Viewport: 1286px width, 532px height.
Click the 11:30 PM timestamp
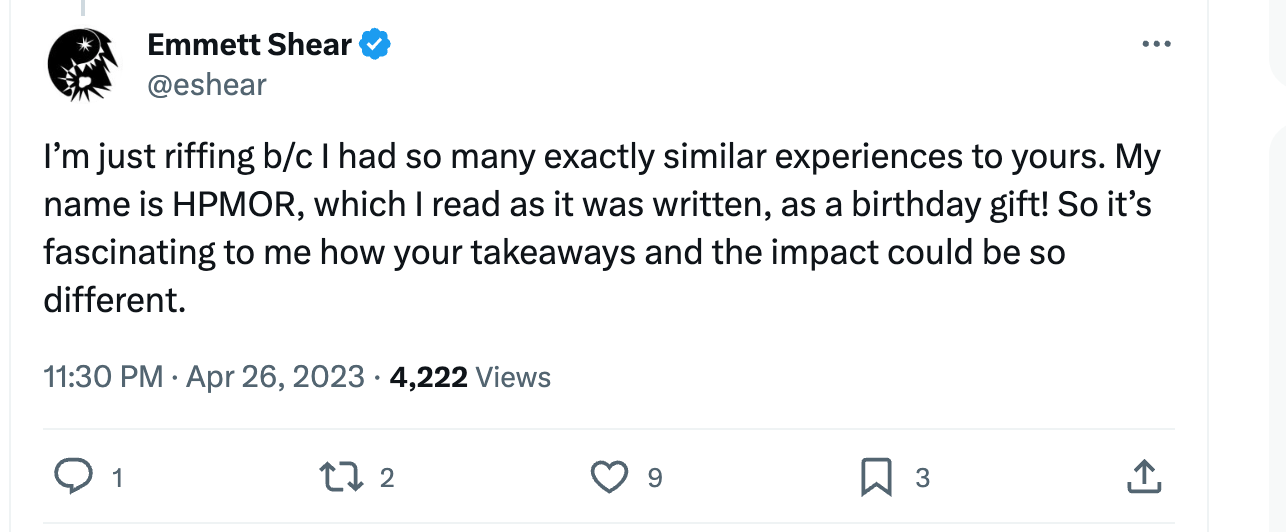[102, 377]
